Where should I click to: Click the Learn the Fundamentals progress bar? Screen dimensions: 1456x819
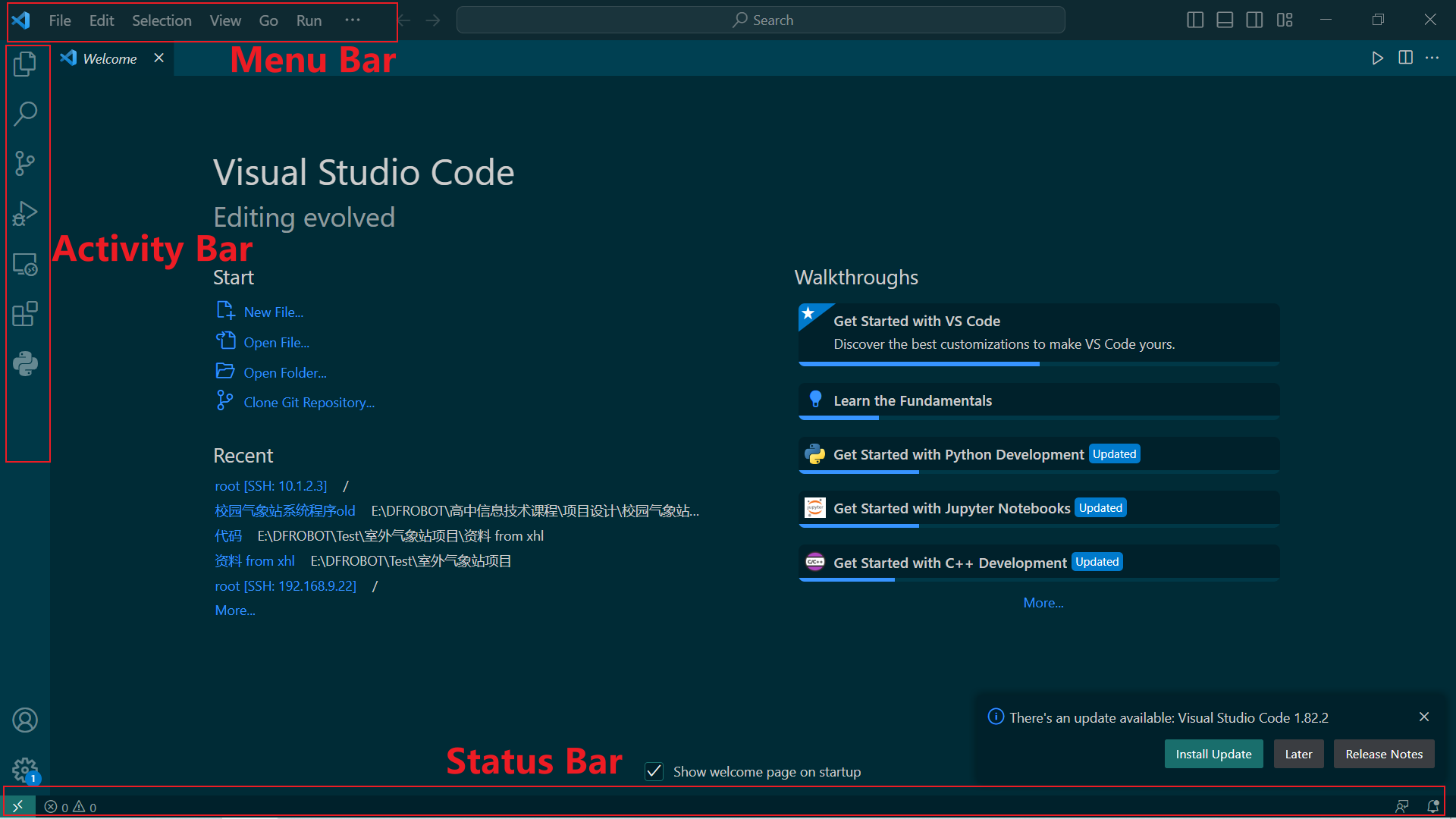(x=838, y=418)
